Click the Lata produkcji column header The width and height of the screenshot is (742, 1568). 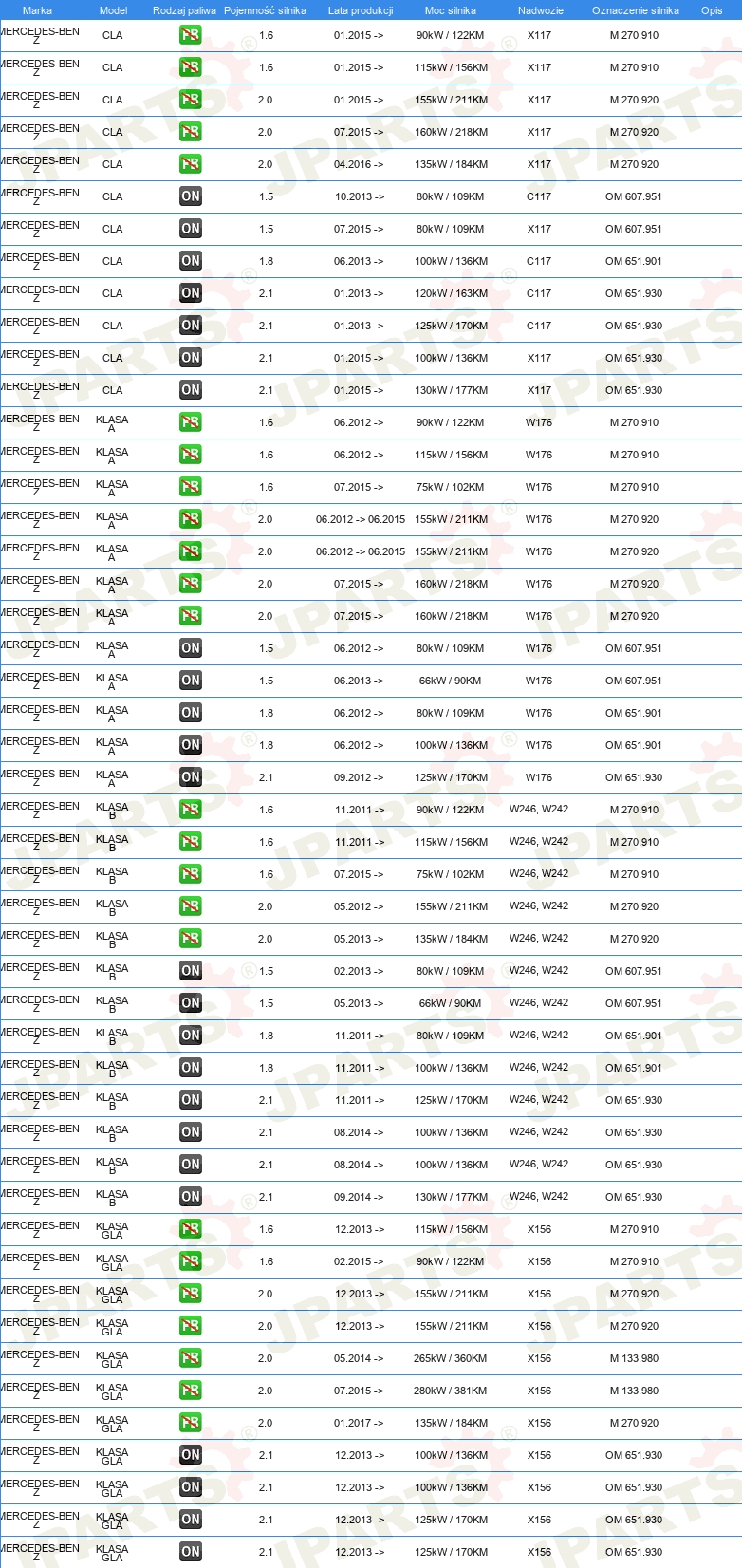click(361, 10)
